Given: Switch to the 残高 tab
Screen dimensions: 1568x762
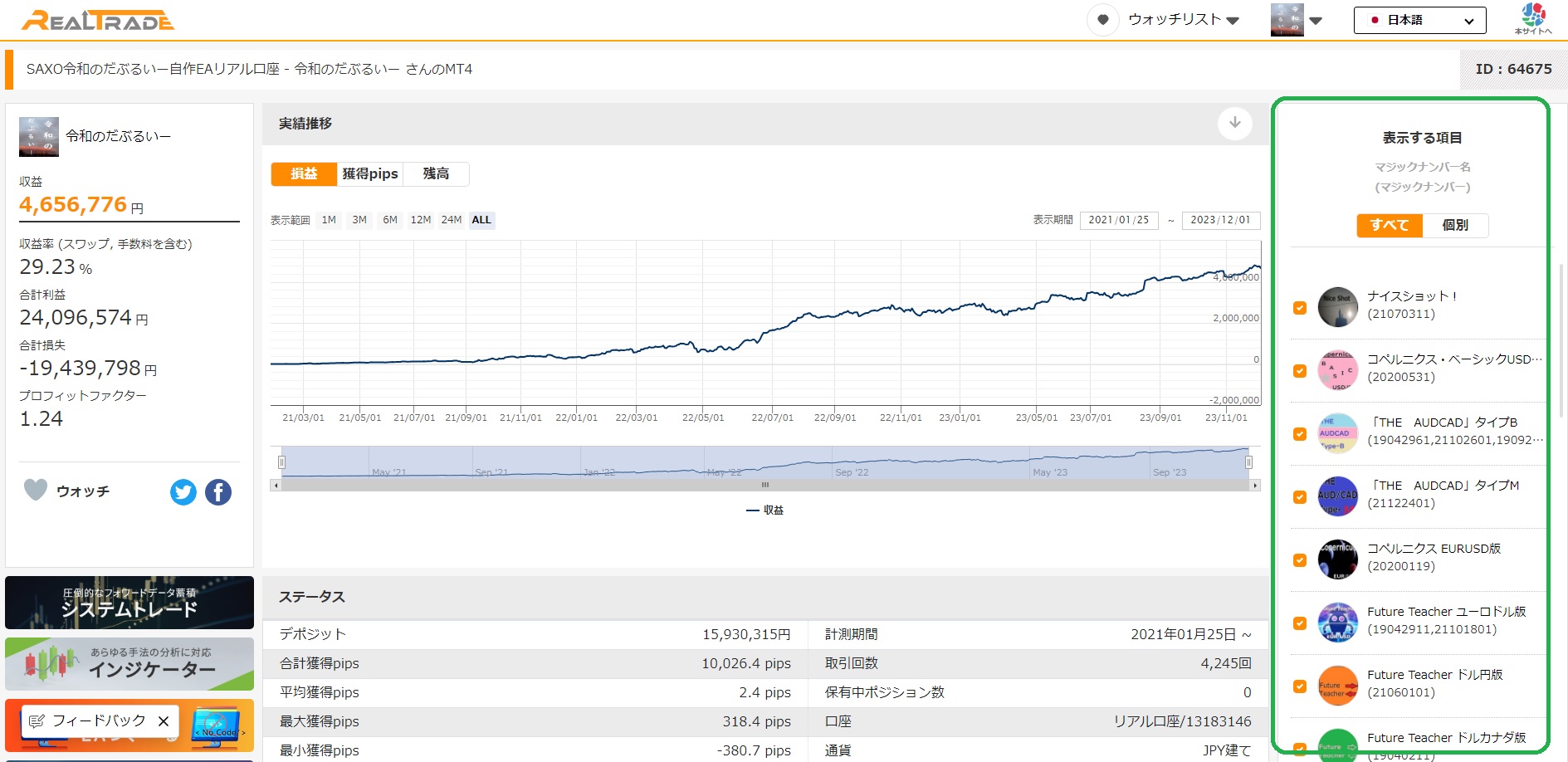Looking at the screenshot, I should click(436, 173).
